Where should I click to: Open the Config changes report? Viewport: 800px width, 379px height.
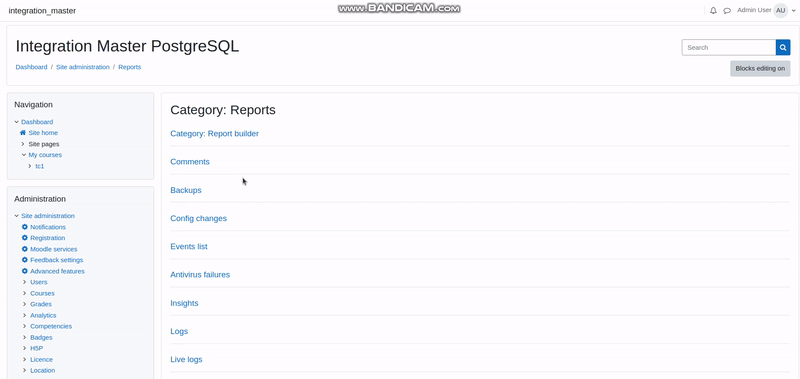click(198, 218)
